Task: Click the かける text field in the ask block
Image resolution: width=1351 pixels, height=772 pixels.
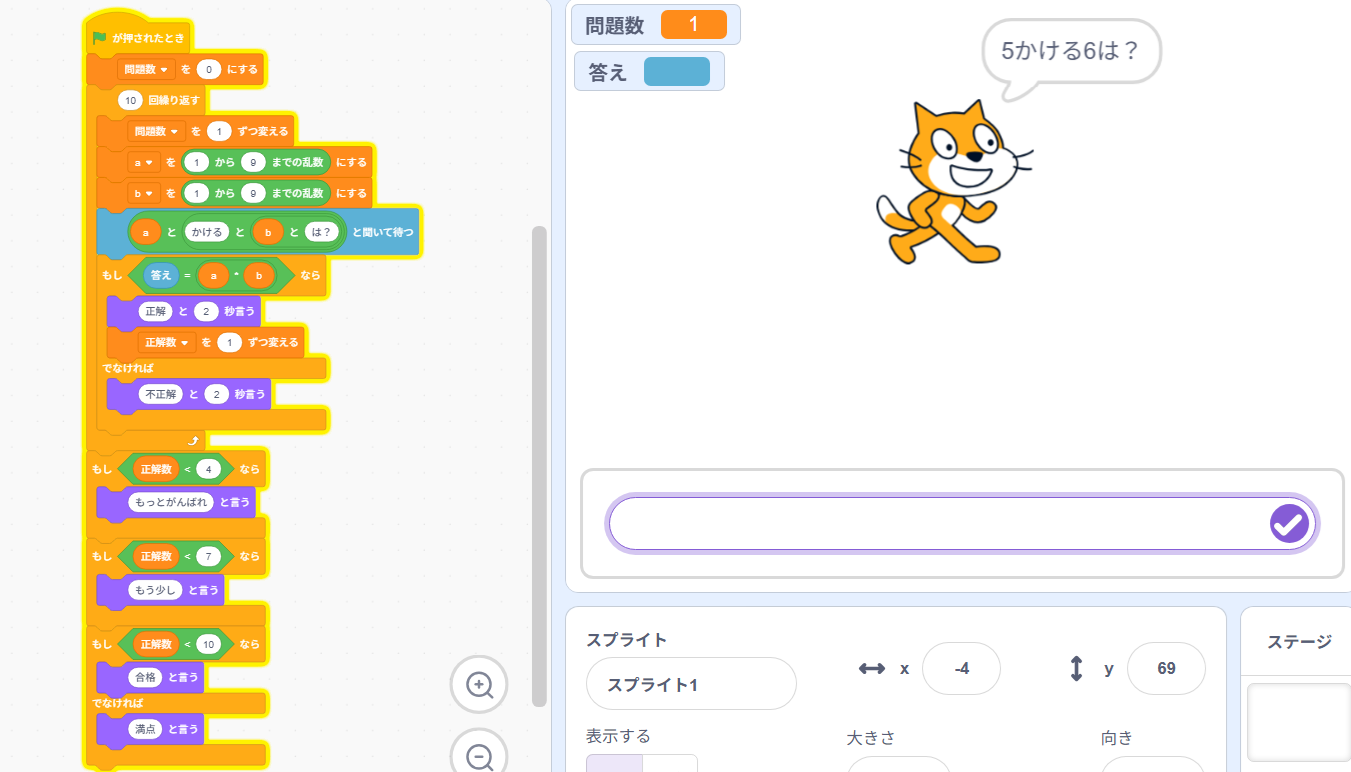Action: 207,232
